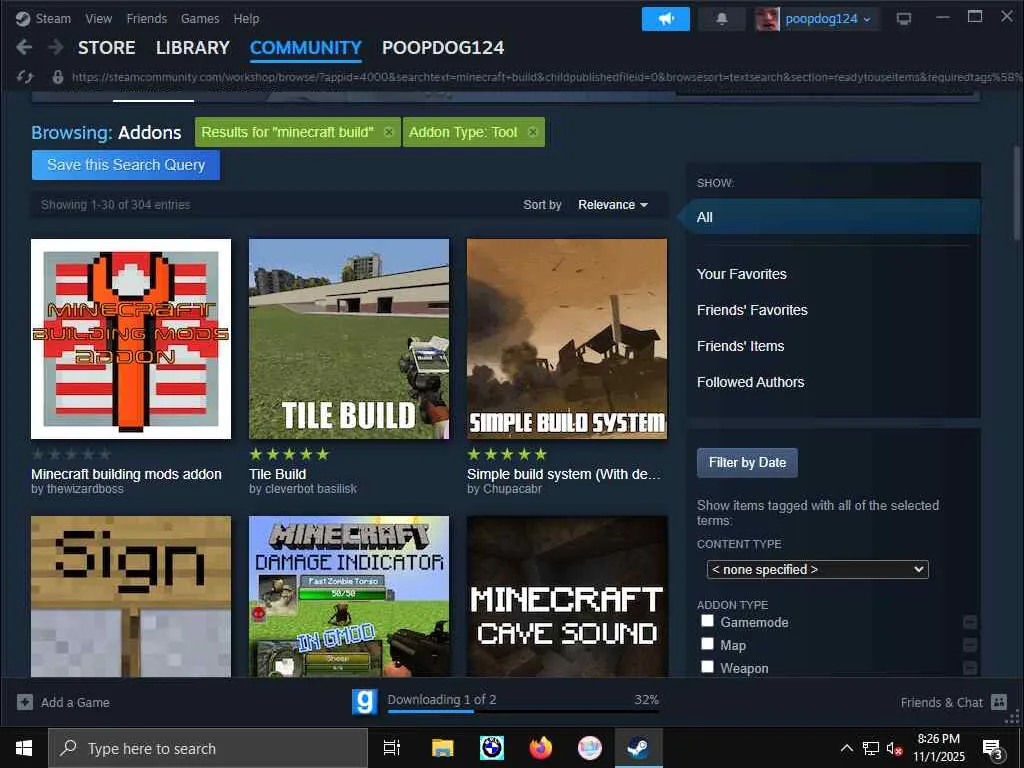Exclude Weapon with its minus button

coord(970,668)
